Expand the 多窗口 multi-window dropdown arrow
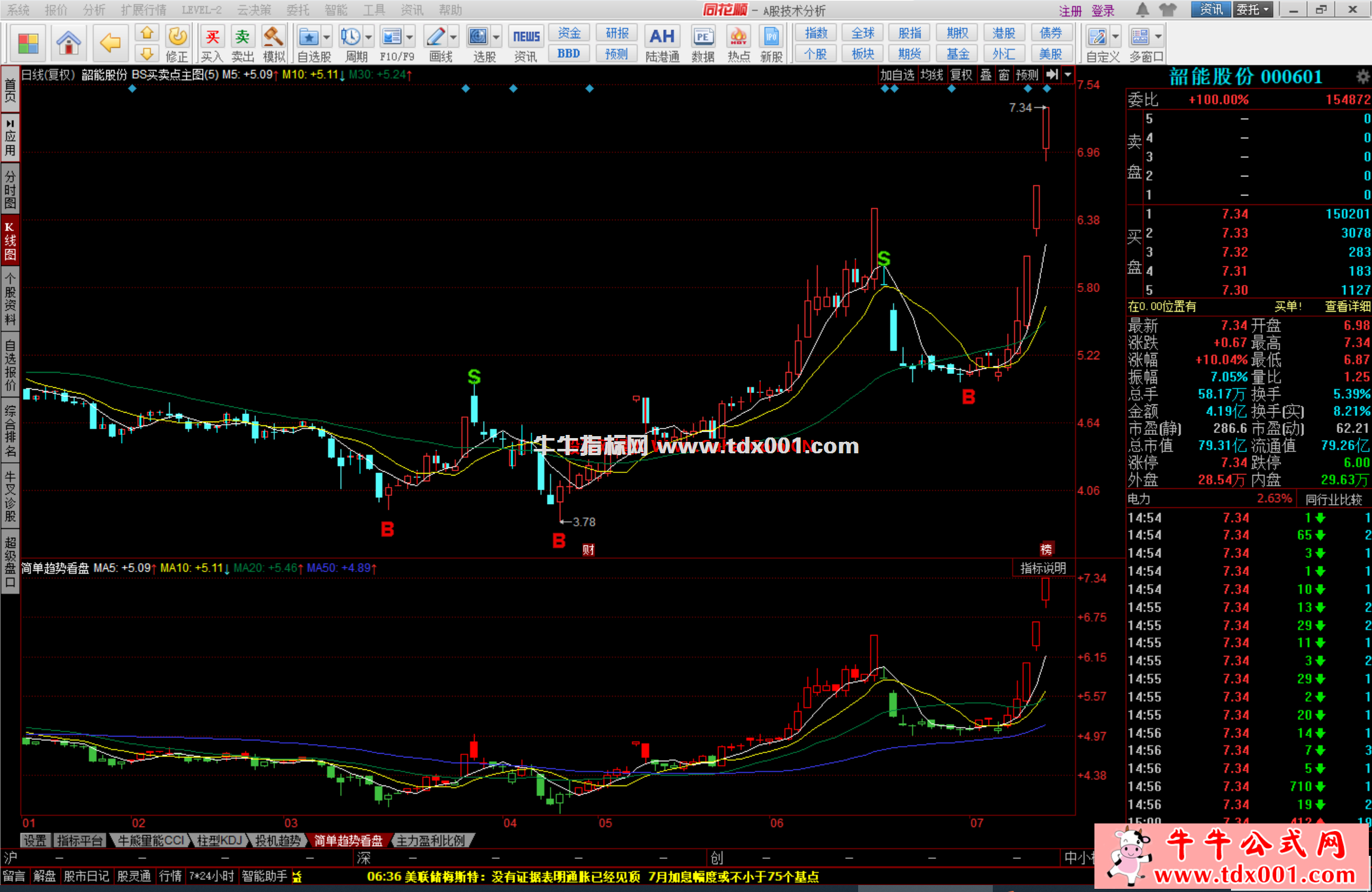Viewport: 1372px width, 892px height. (x=1159, y=37)
